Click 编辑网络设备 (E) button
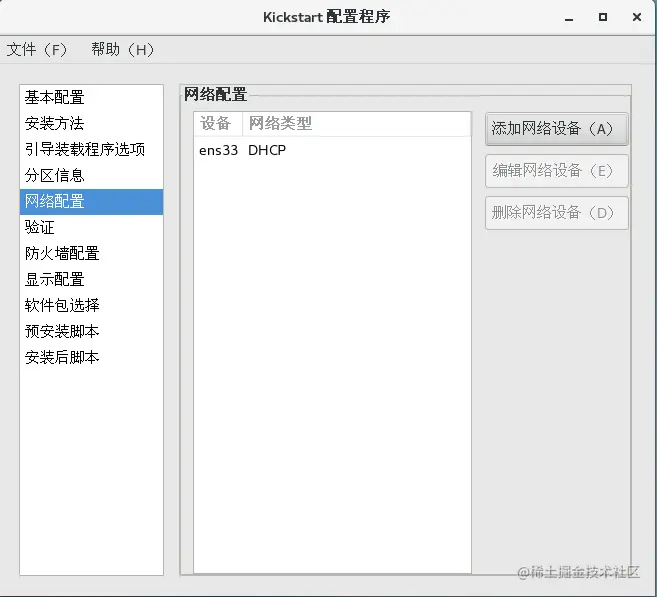 pos(556,171)
